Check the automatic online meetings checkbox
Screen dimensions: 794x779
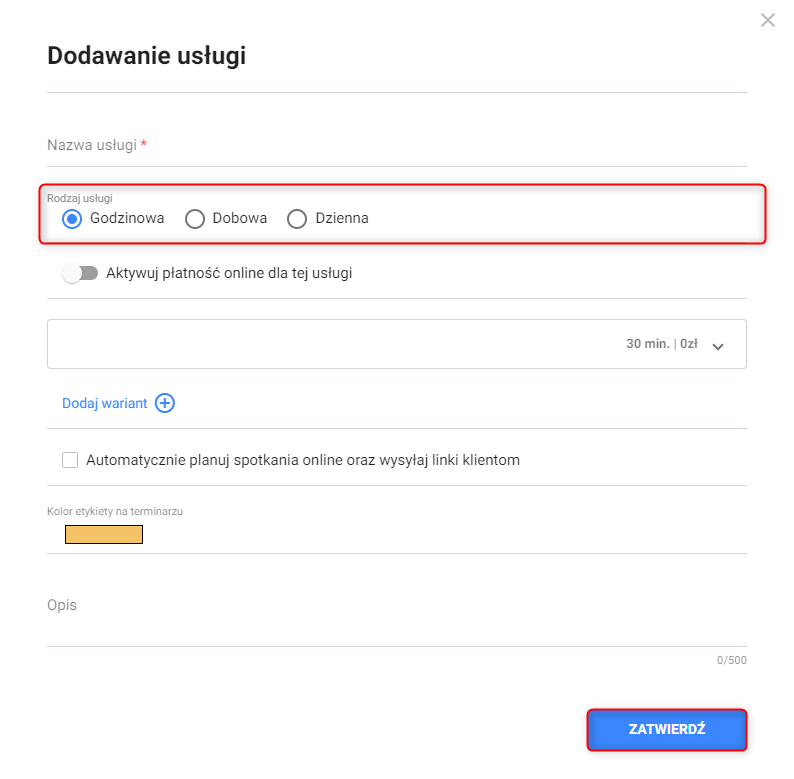[70, 460]
